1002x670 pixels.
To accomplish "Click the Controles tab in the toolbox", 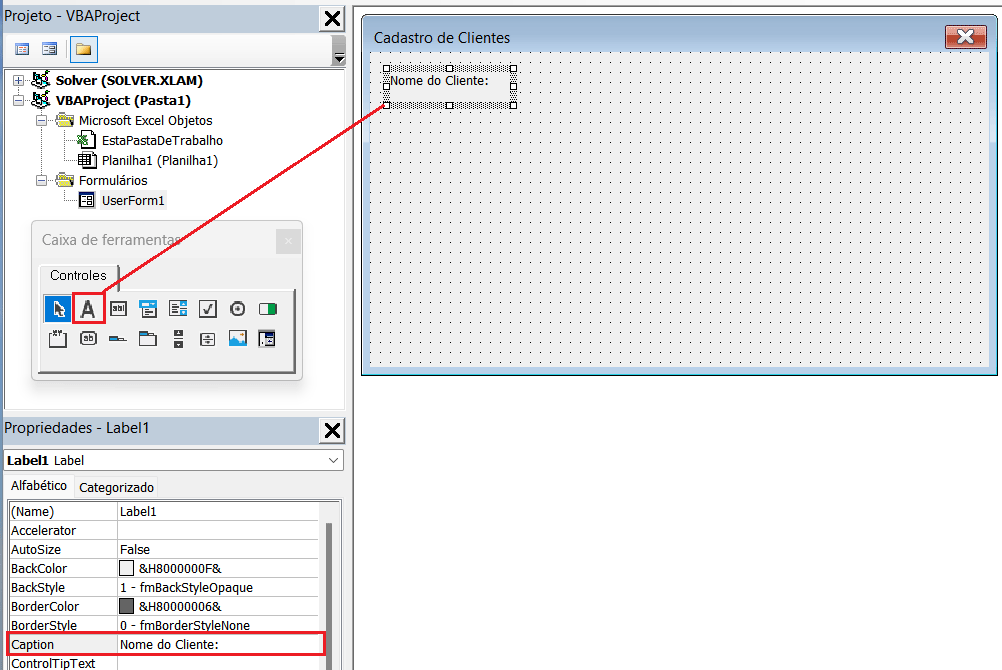I will (x=78, y=275).
